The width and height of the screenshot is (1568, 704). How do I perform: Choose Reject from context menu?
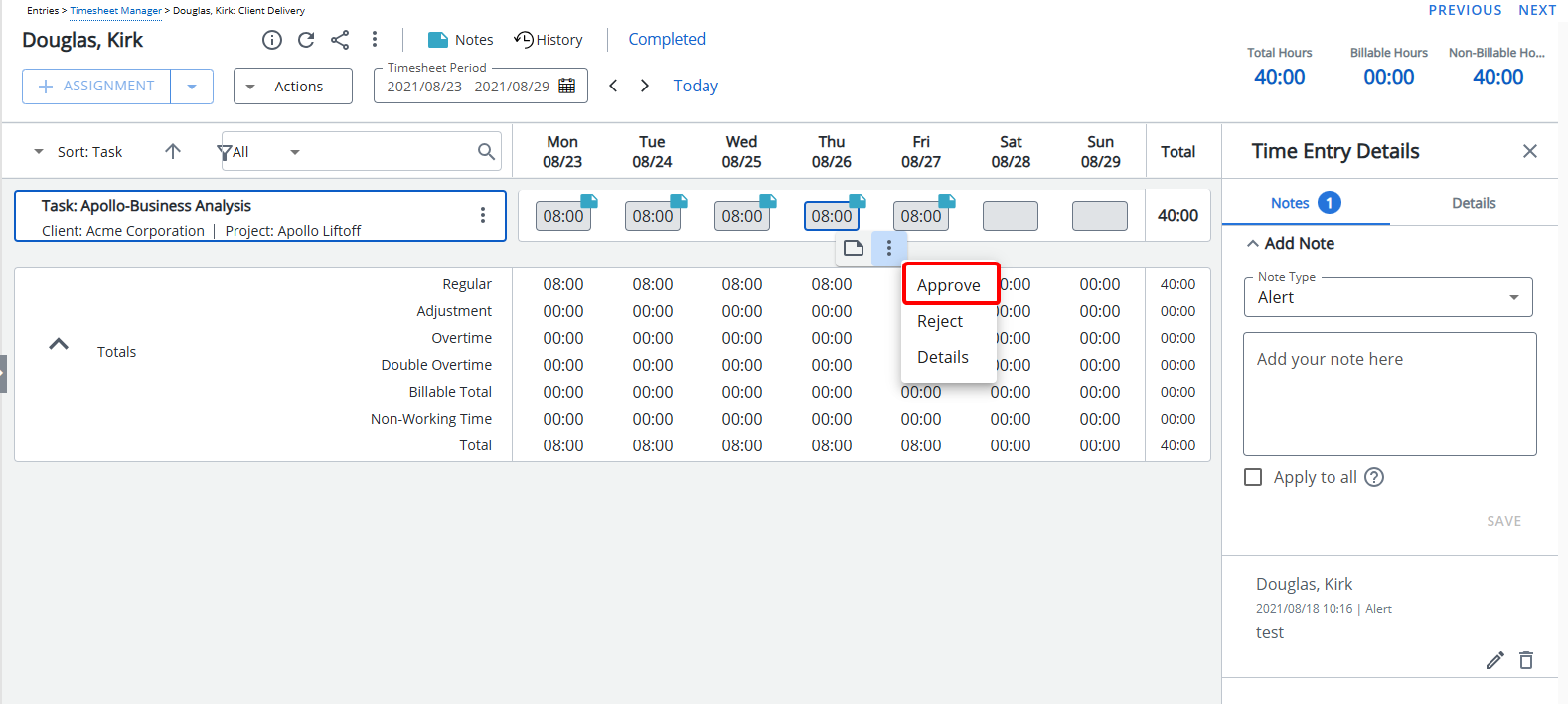coord(949,321)
